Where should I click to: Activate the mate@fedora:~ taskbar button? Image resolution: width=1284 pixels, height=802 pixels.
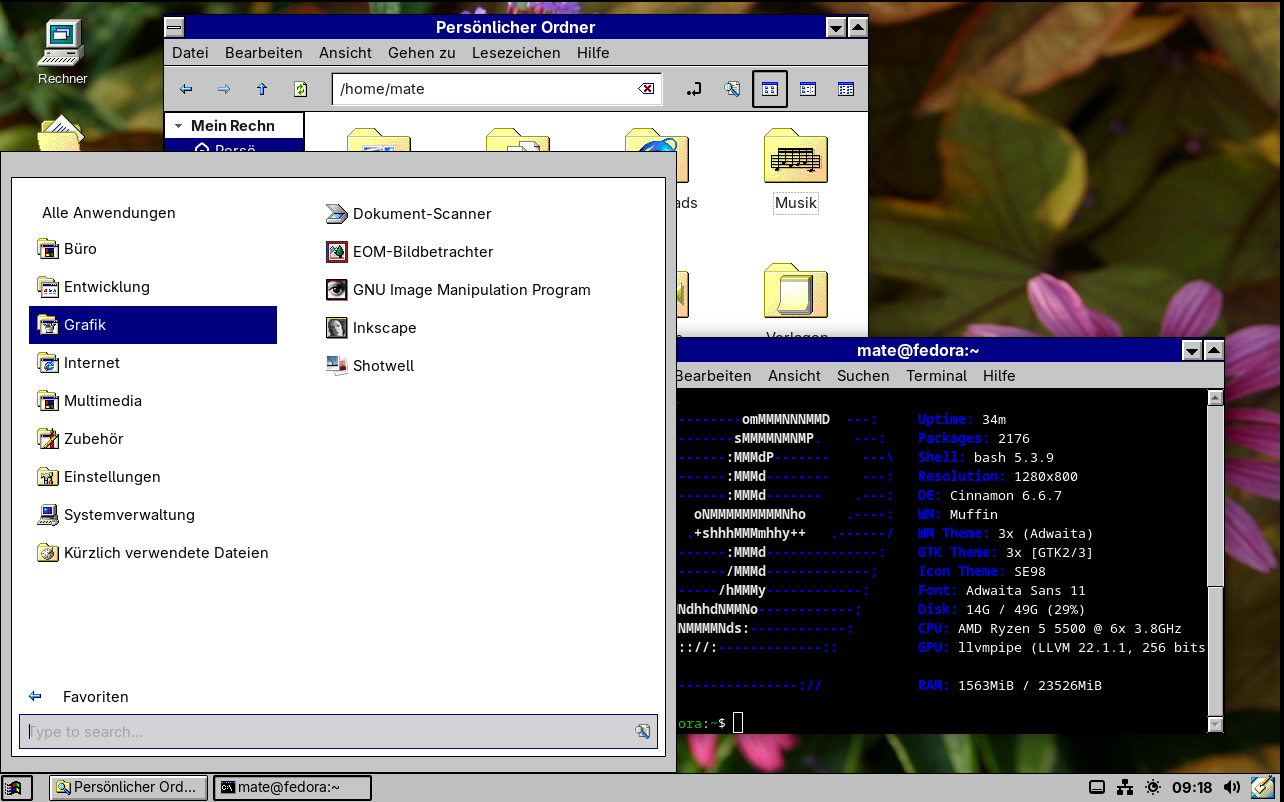coord(292,787)
